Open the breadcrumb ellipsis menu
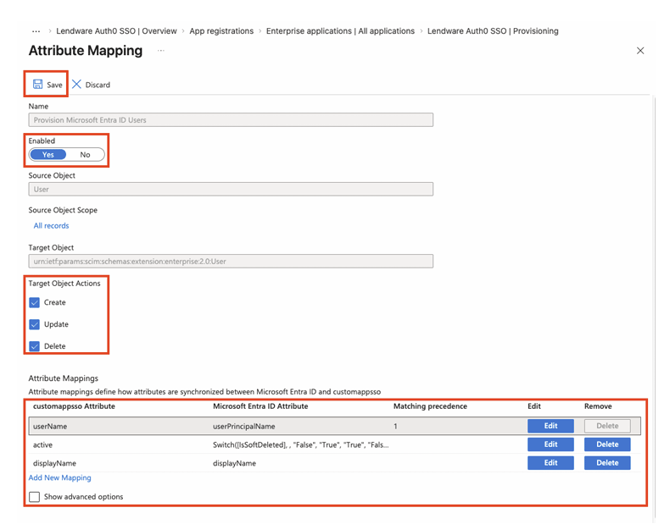This screenshot has height=524, width=670. pos(37,31)
